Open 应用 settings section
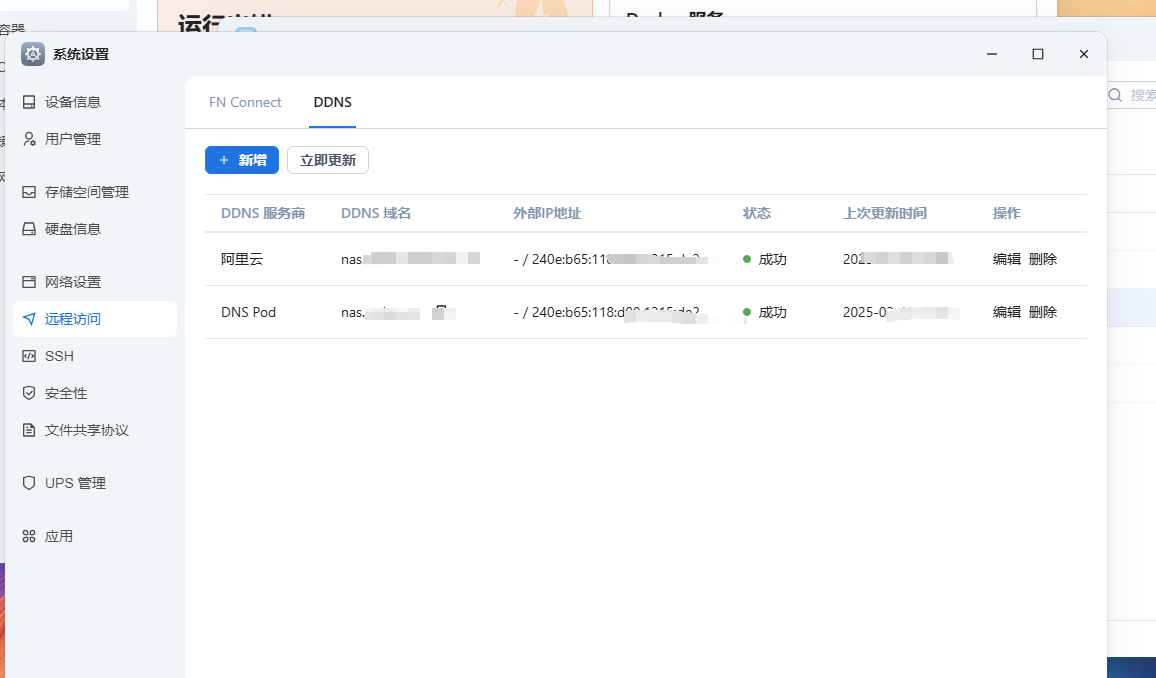This screenshot has height=678, width=1156. tap(94, 536)
